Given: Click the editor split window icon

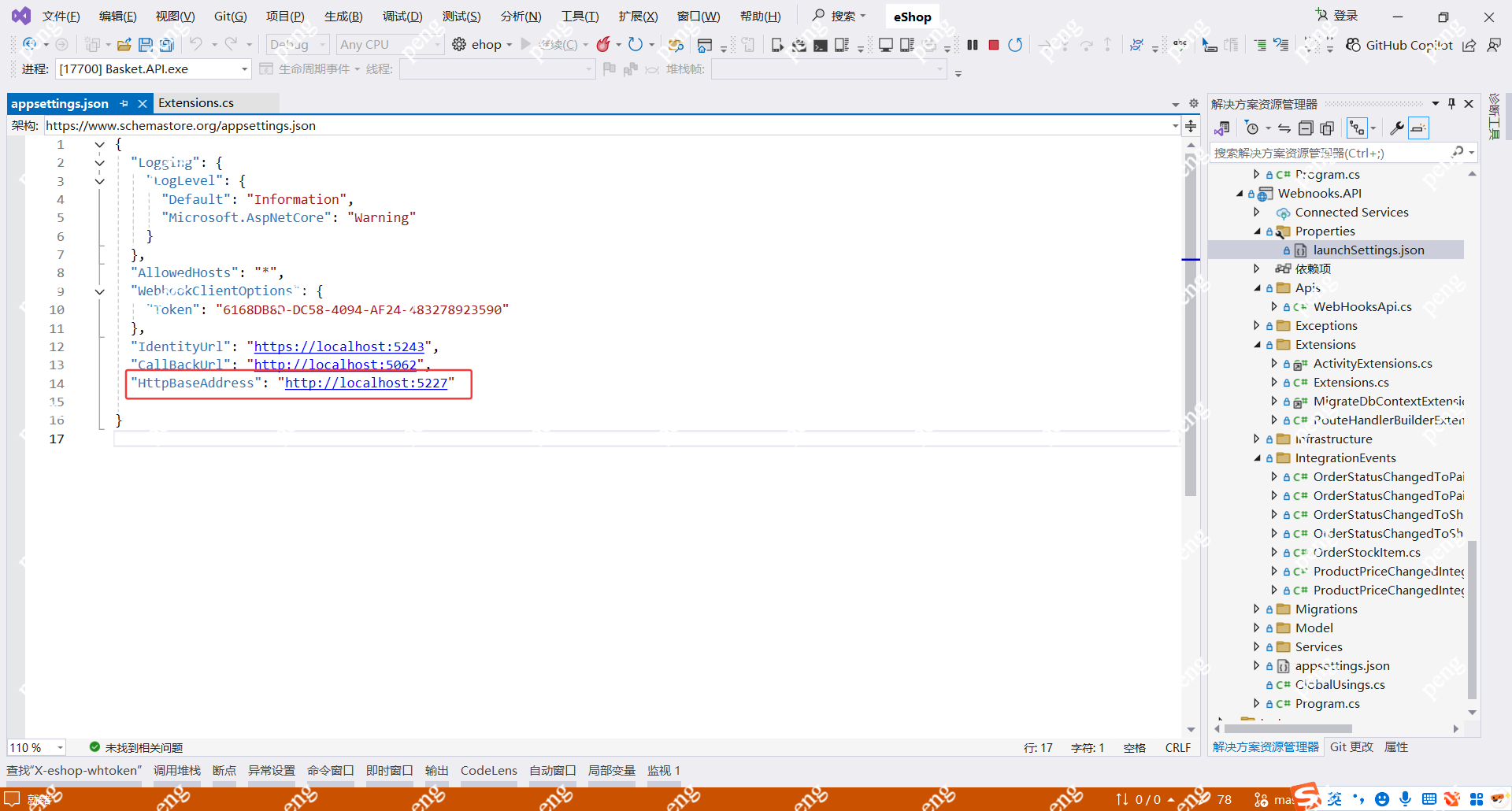Looking at the screenshot, I should [x=1191, y=126].
